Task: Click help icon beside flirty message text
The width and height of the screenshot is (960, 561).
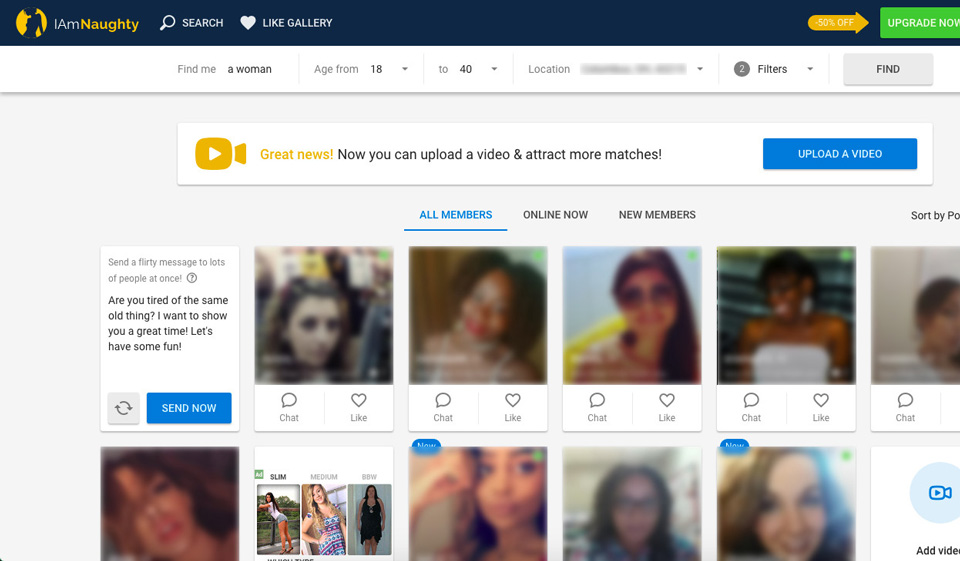Action: coord(192,279)
